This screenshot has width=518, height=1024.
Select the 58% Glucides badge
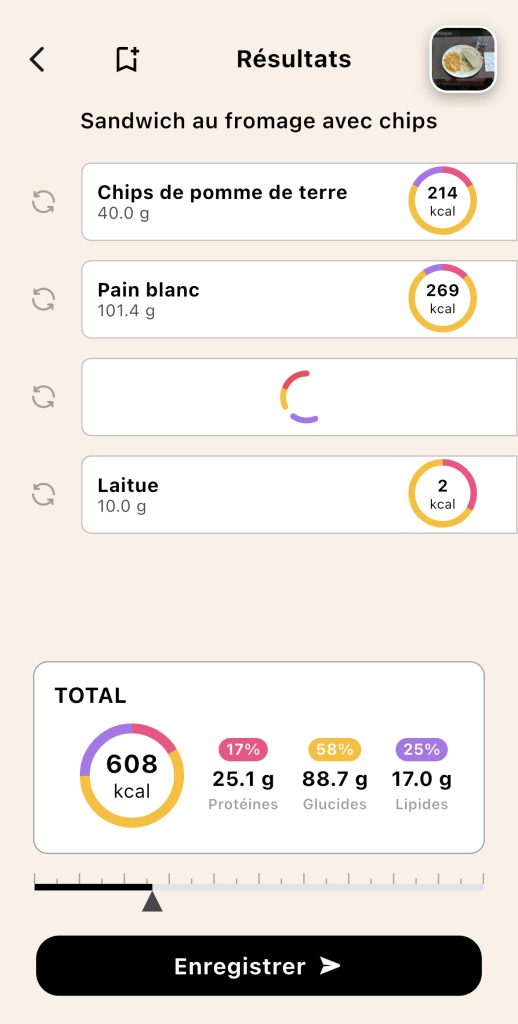pyautogui.click(x=334, y=750)
